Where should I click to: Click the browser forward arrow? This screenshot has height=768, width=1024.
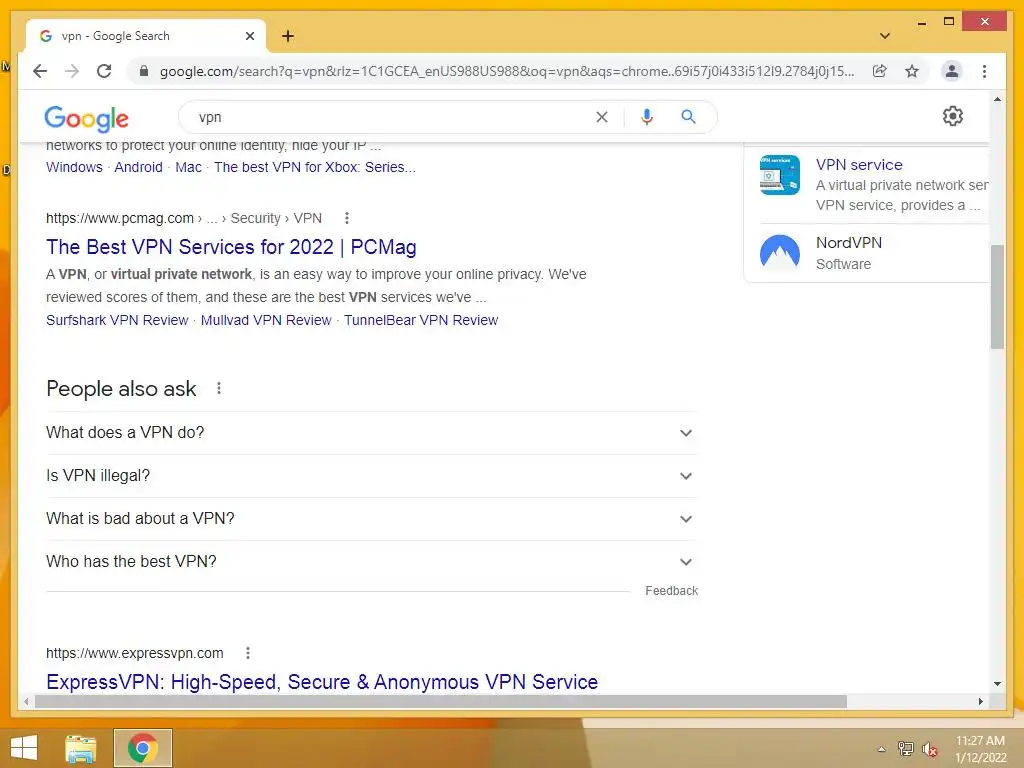(x=72, y=71)
